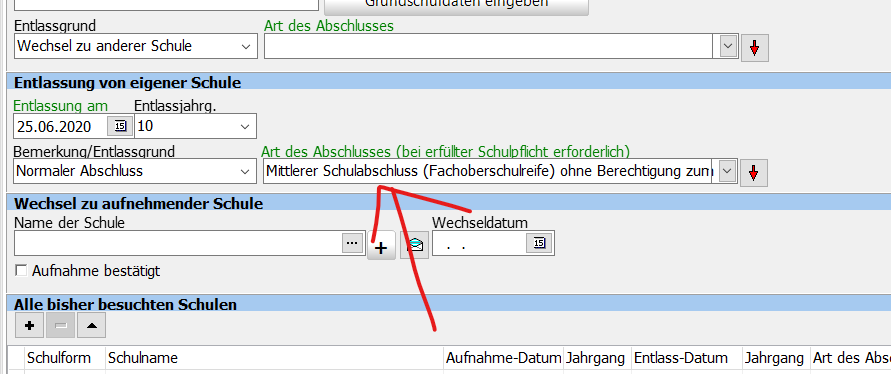Click the label Aufnahme bestätigt

(96, 271)
